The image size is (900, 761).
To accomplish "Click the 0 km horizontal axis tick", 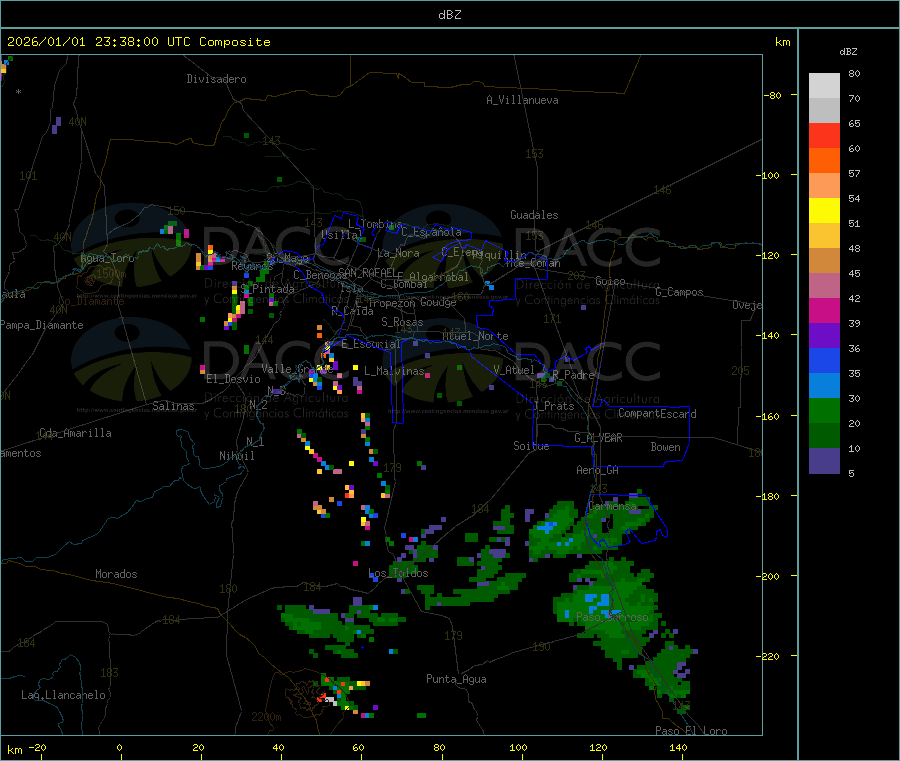I will click(119, 747).
